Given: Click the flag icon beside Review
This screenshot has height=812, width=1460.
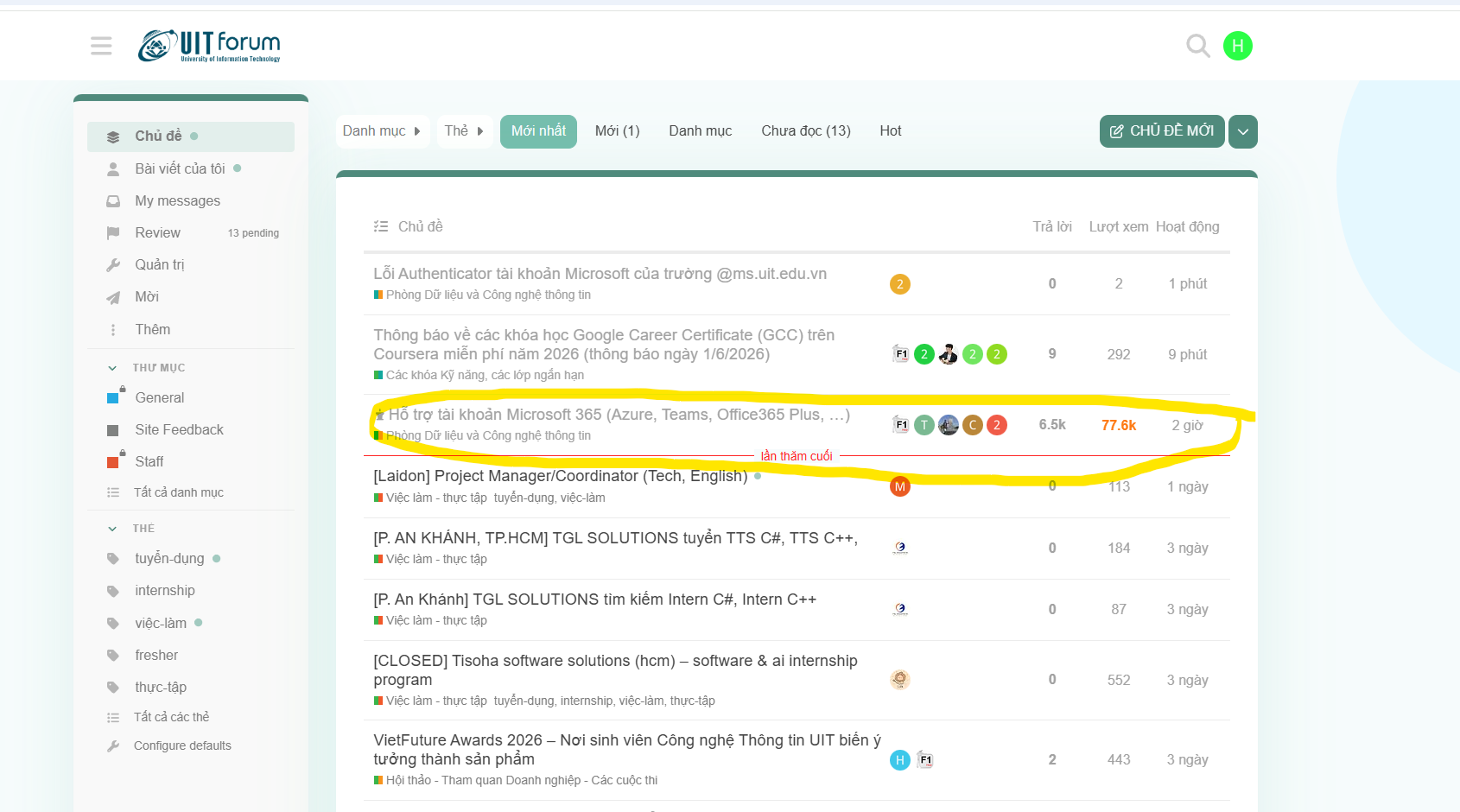Looking at the screenshot, I should [113, 233].
